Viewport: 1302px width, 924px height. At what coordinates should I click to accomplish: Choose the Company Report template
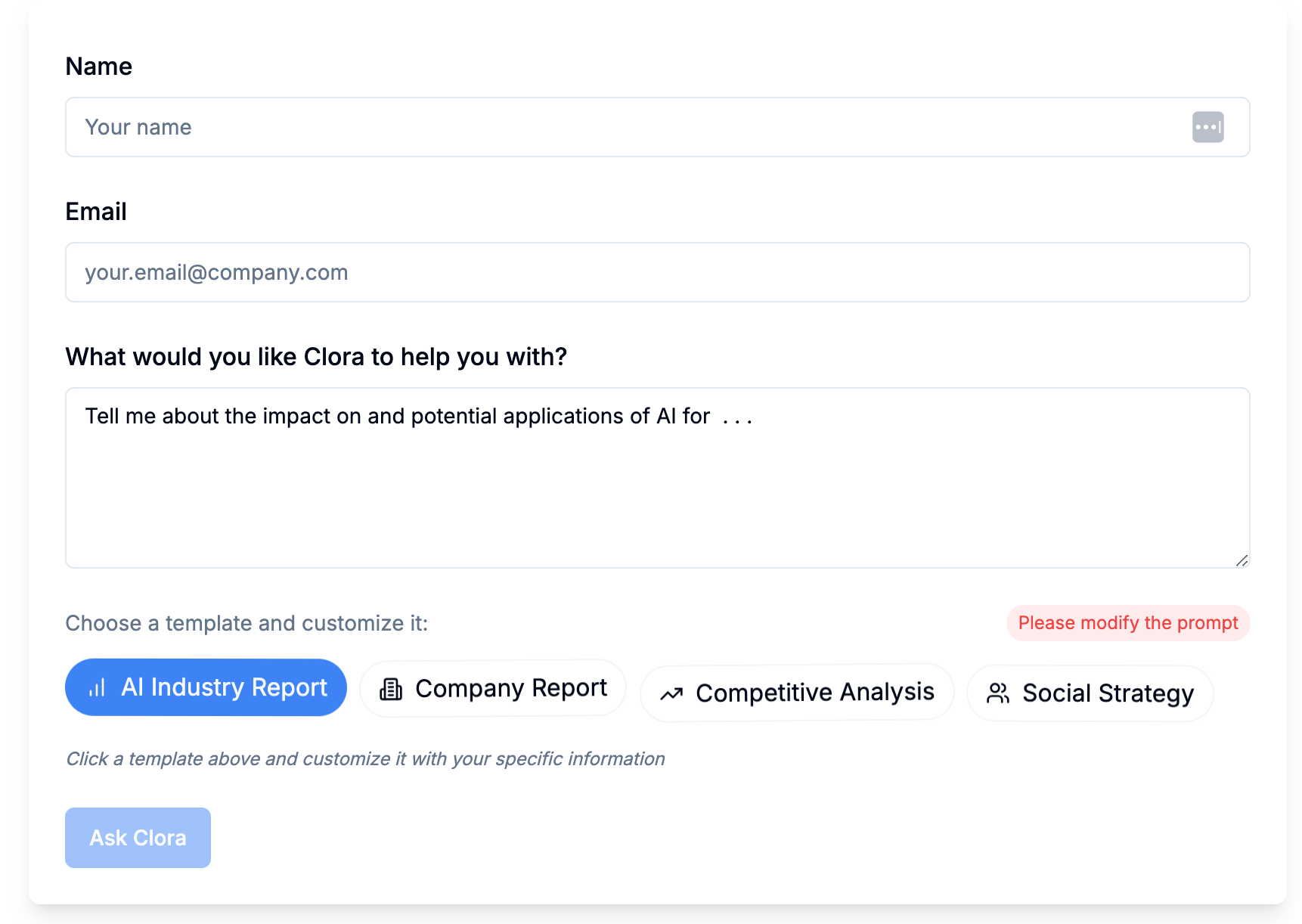pos(493,688)
